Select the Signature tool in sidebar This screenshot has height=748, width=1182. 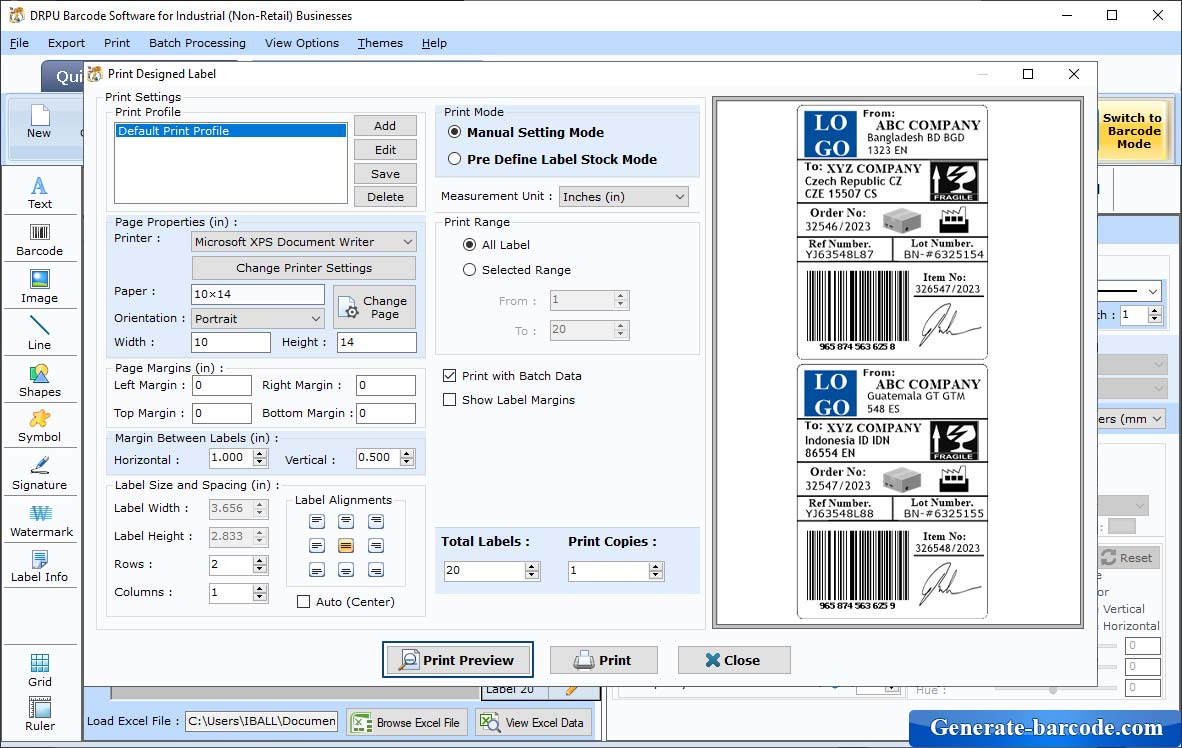coord(40,474)
